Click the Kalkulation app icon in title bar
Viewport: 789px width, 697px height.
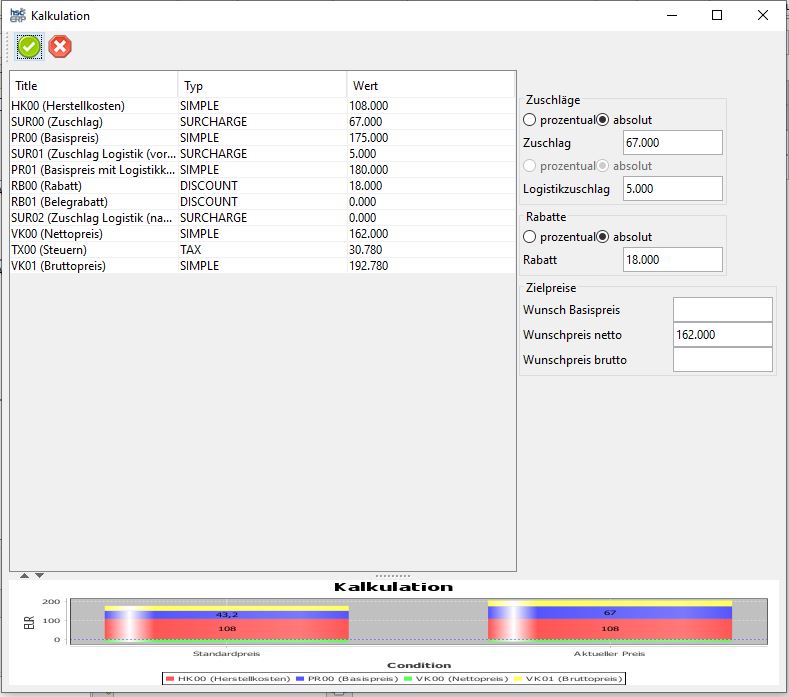pyautogui.click(x=17, y=15)
